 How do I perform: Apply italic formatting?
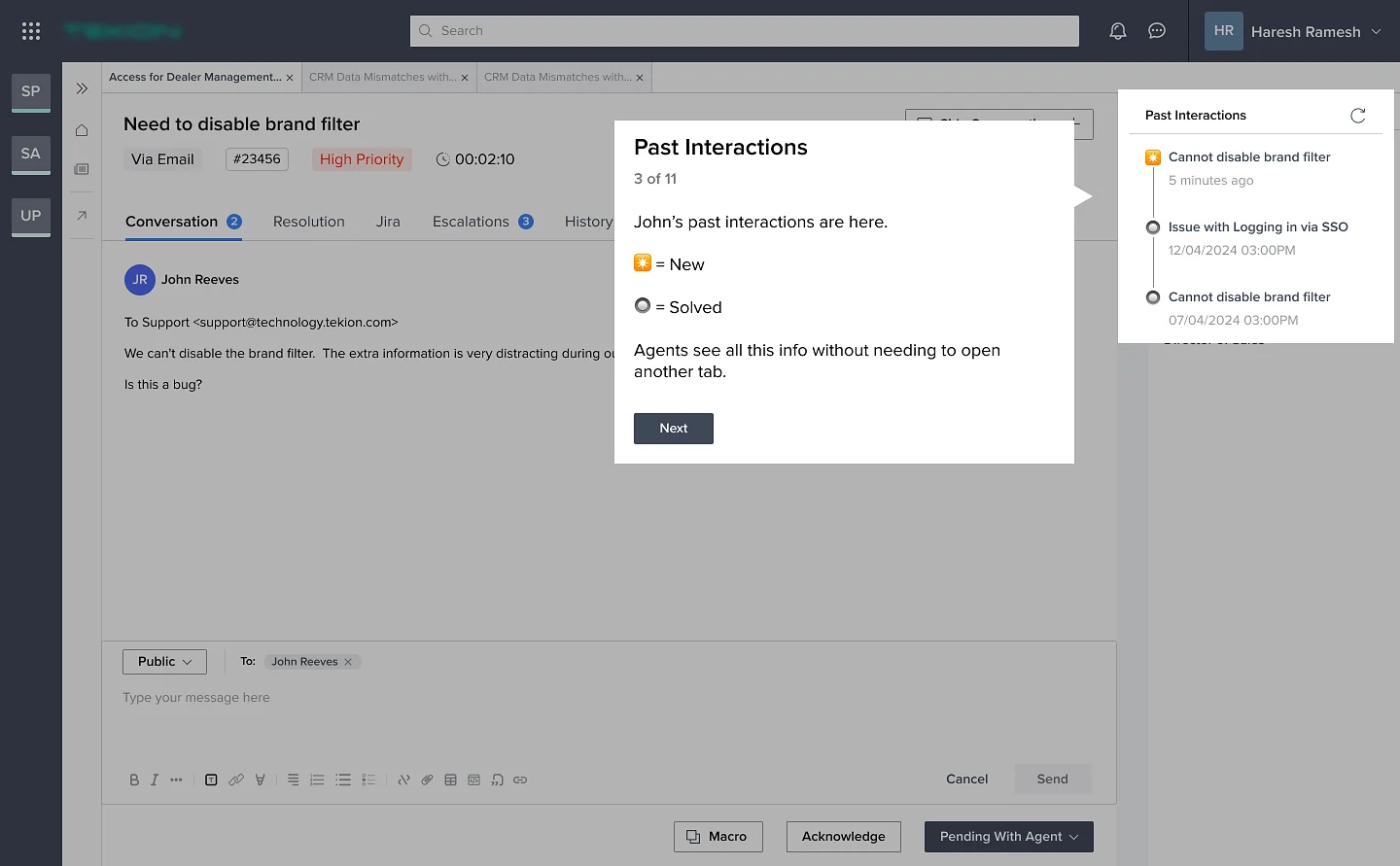[x=154, y=779]
